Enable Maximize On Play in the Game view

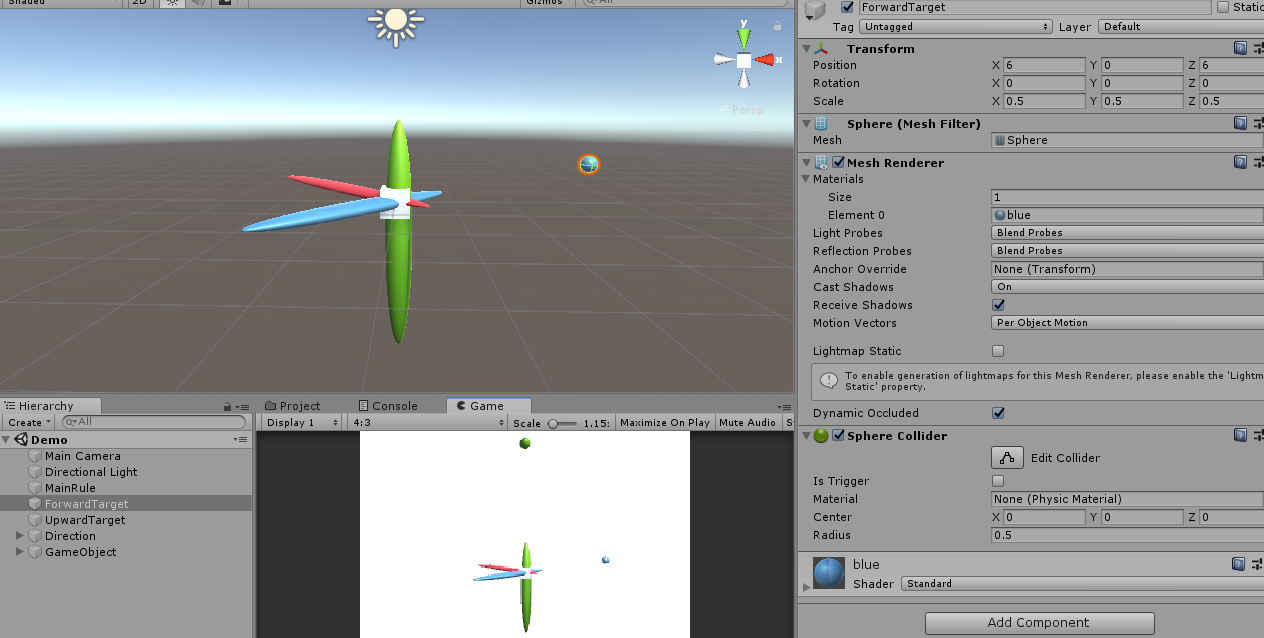click(664, 422)
